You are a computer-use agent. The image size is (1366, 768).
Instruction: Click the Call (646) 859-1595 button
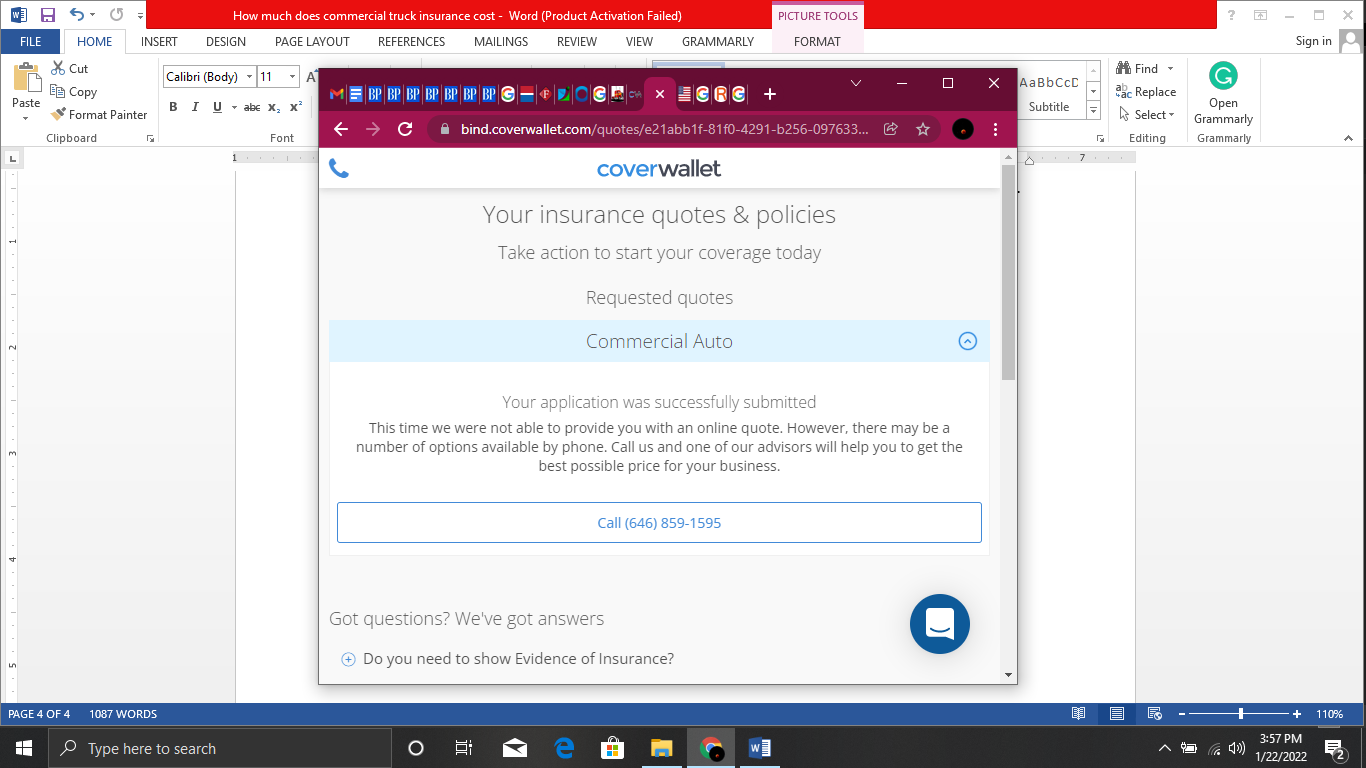659,523
